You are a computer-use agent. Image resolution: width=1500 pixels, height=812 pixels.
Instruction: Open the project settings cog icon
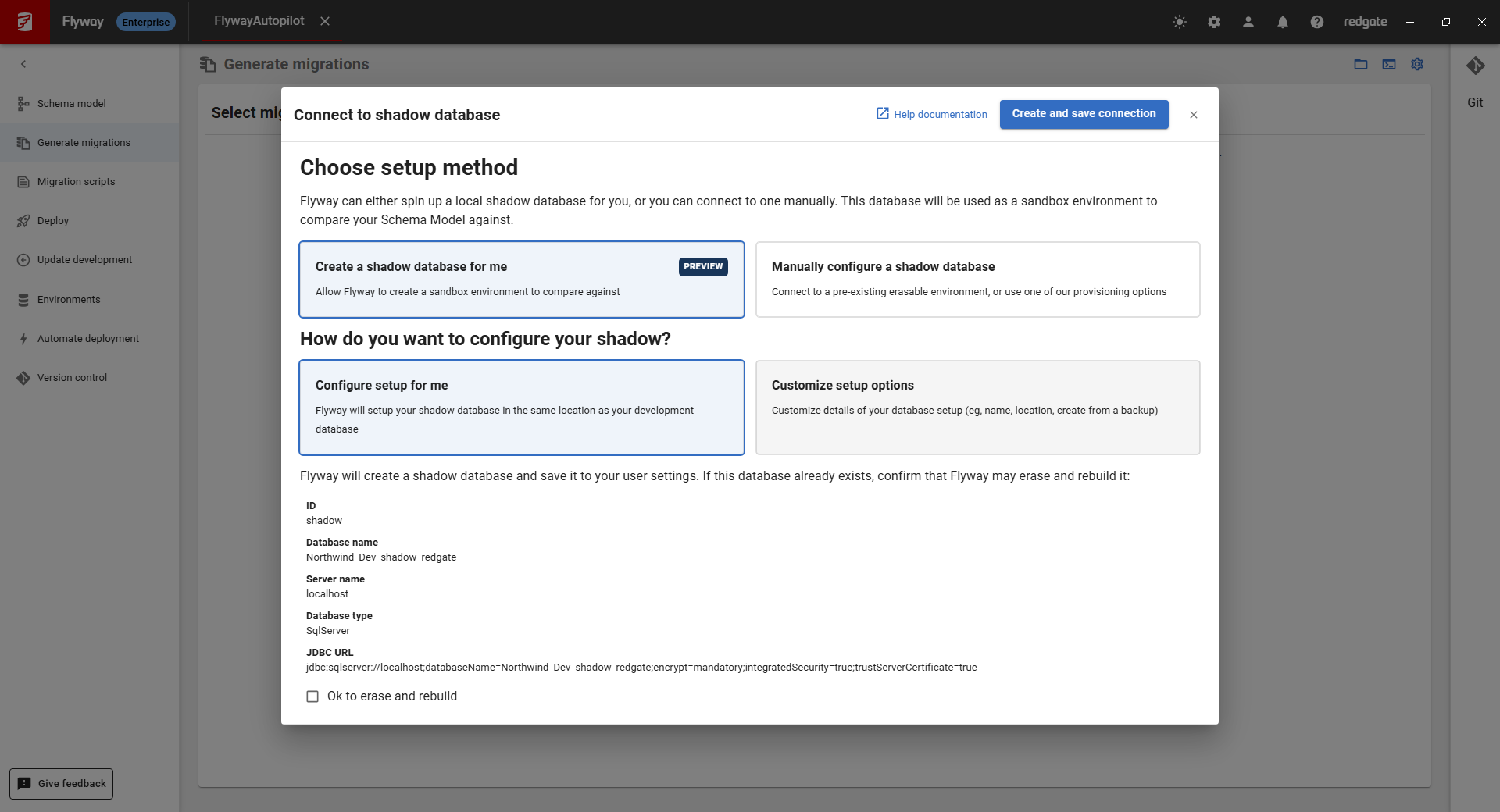click(x=1417, y=64)
